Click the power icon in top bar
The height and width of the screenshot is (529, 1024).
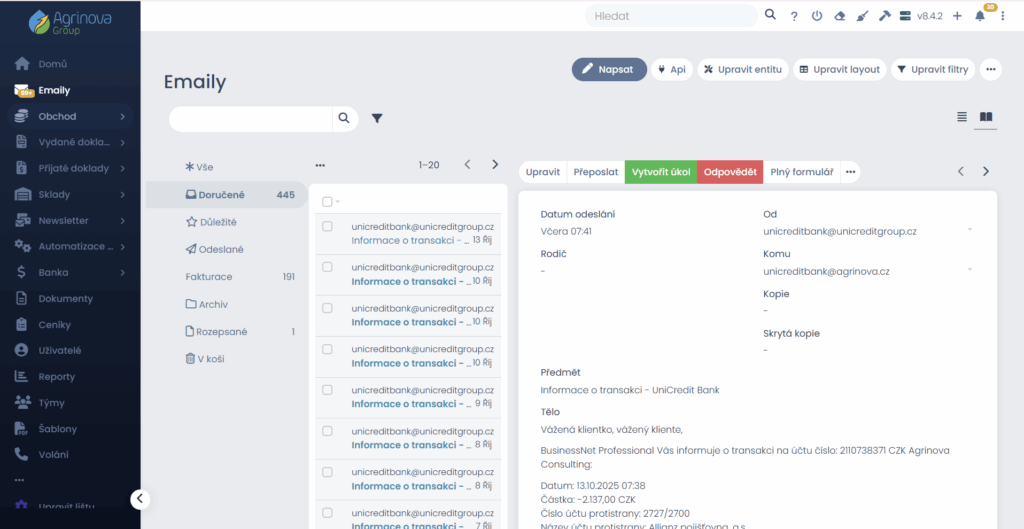816,16
